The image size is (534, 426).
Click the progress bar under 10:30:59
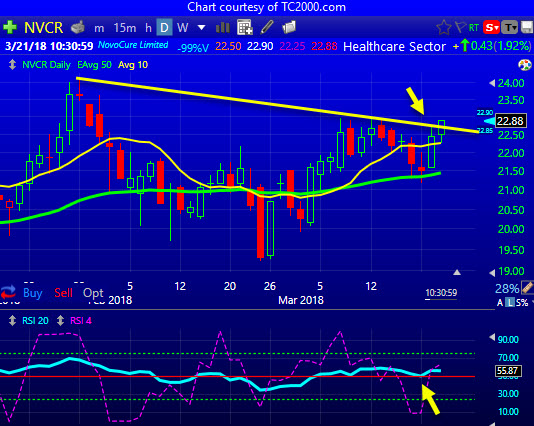(441, 300)
